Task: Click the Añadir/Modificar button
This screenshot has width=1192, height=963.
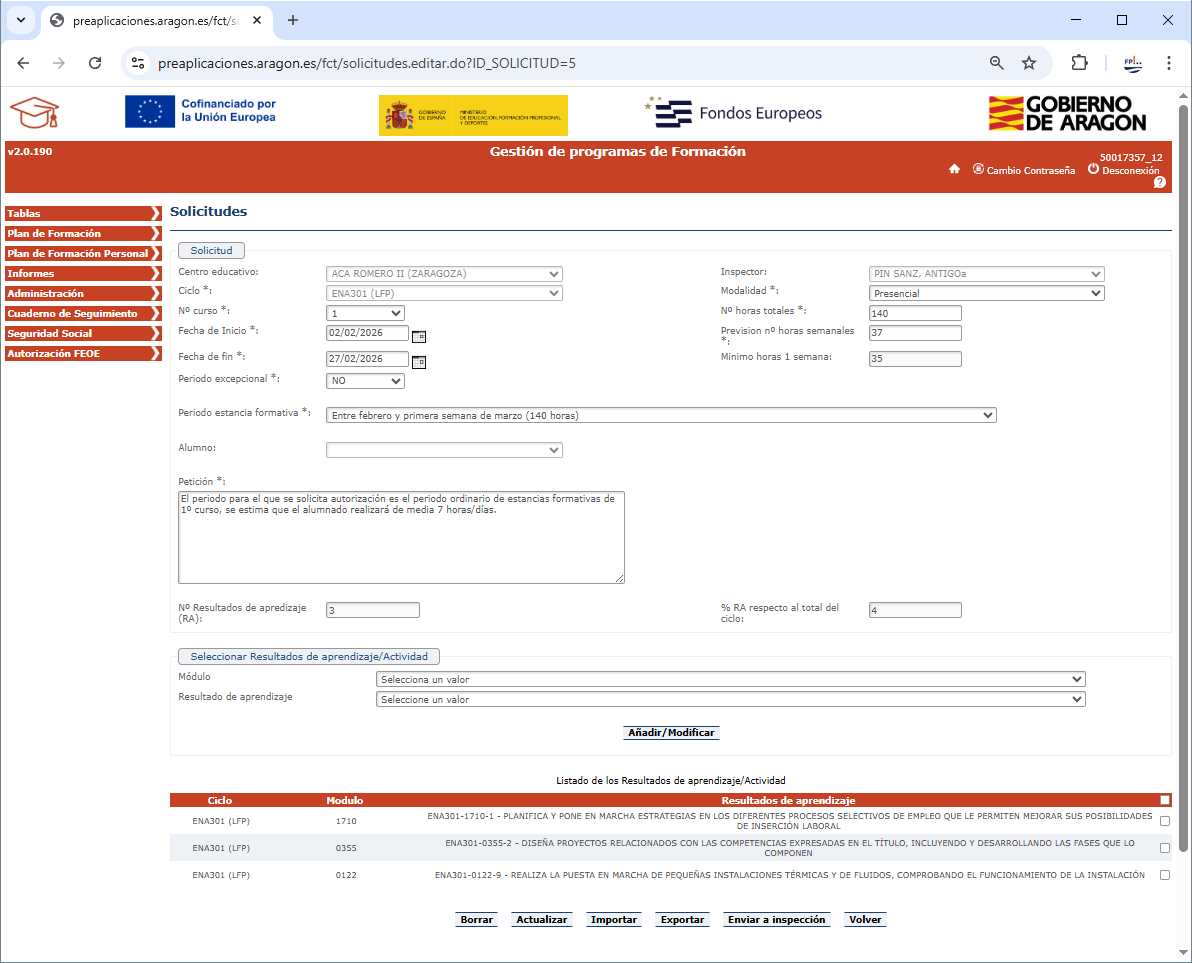Action: pos(670,733)
